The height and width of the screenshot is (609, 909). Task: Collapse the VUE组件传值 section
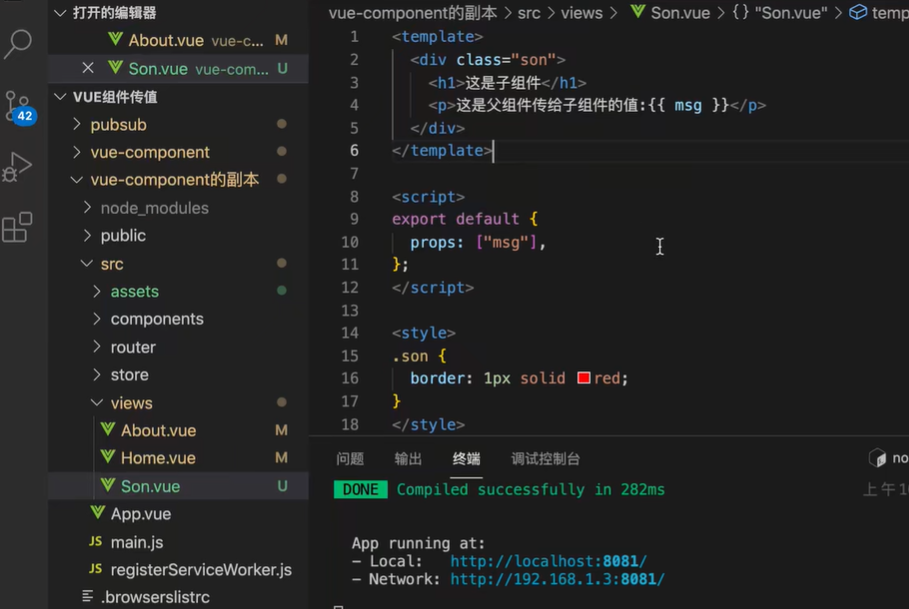(x=60, y=97)
